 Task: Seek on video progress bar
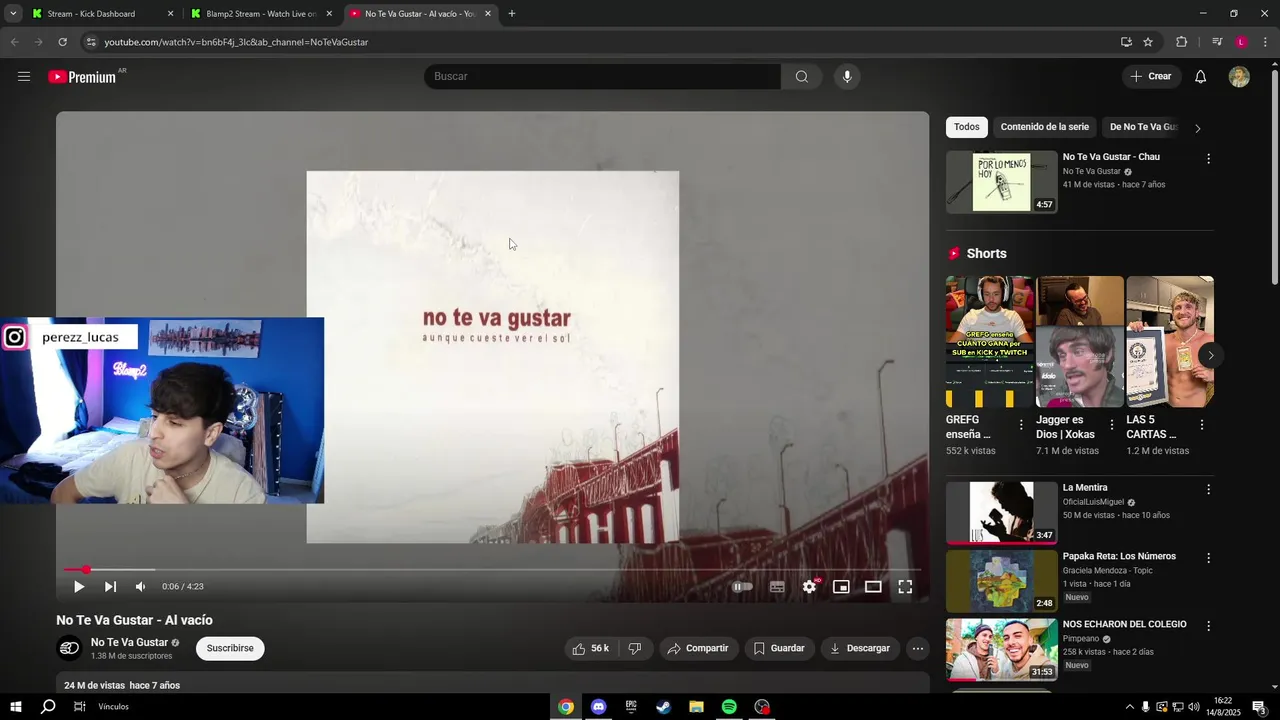click(492, 570)
